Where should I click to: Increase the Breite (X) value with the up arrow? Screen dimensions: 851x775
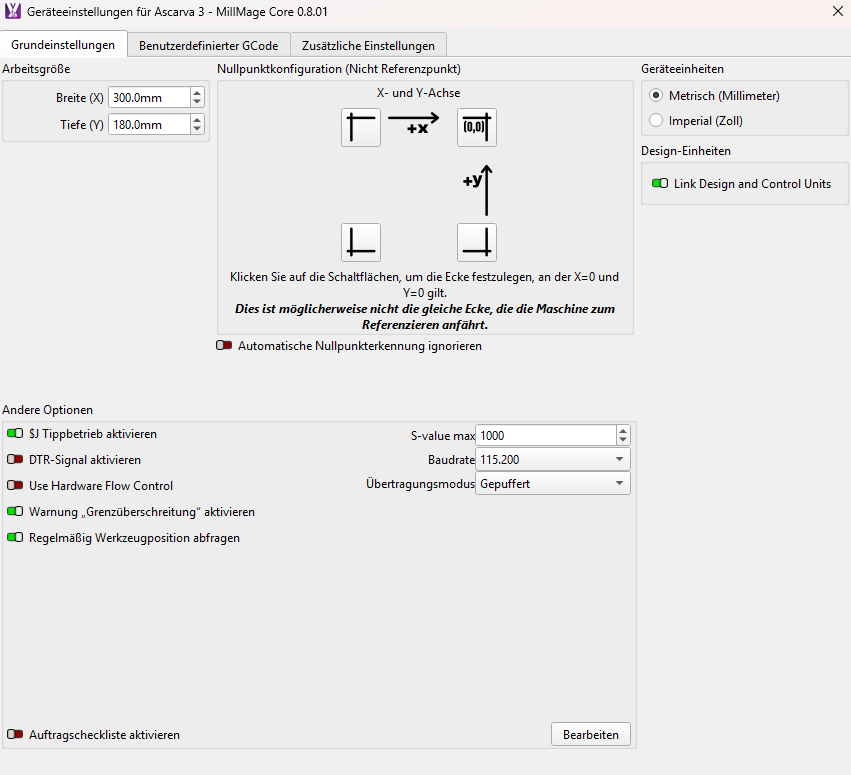click(x=197, y=93)
